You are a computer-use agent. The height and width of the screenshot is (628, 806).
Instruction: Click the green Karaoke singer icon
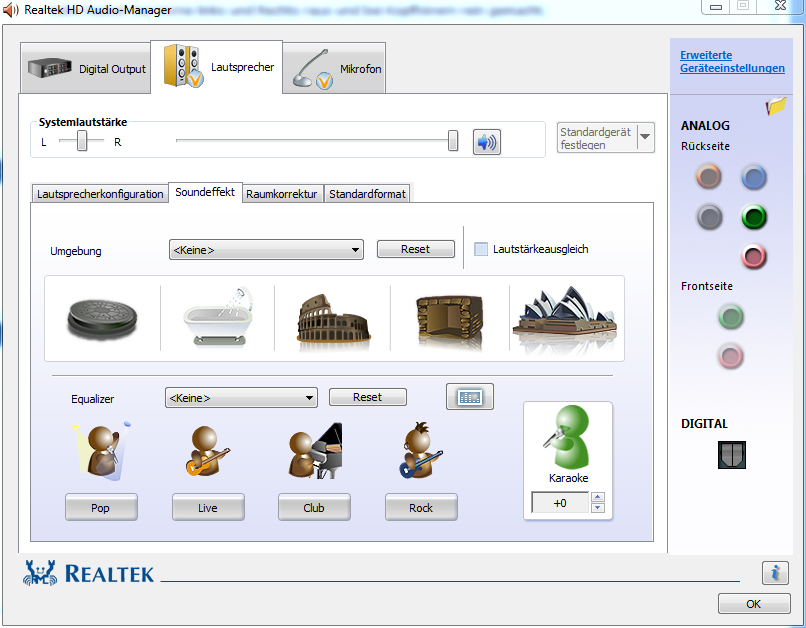[567, 437]
